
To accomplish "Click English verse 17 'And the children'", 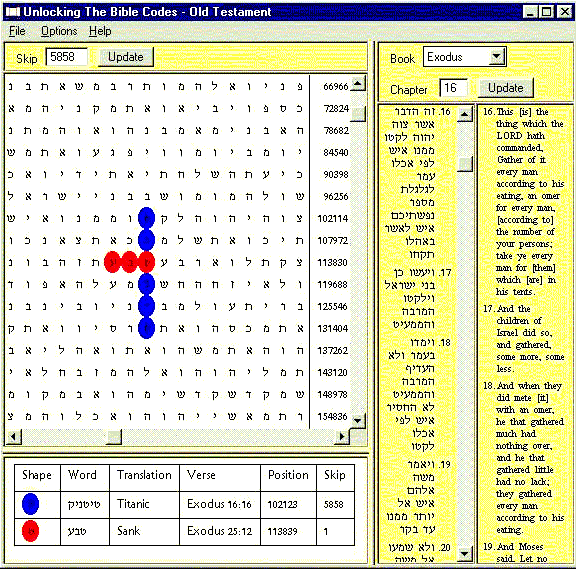I will pos(519,315).
